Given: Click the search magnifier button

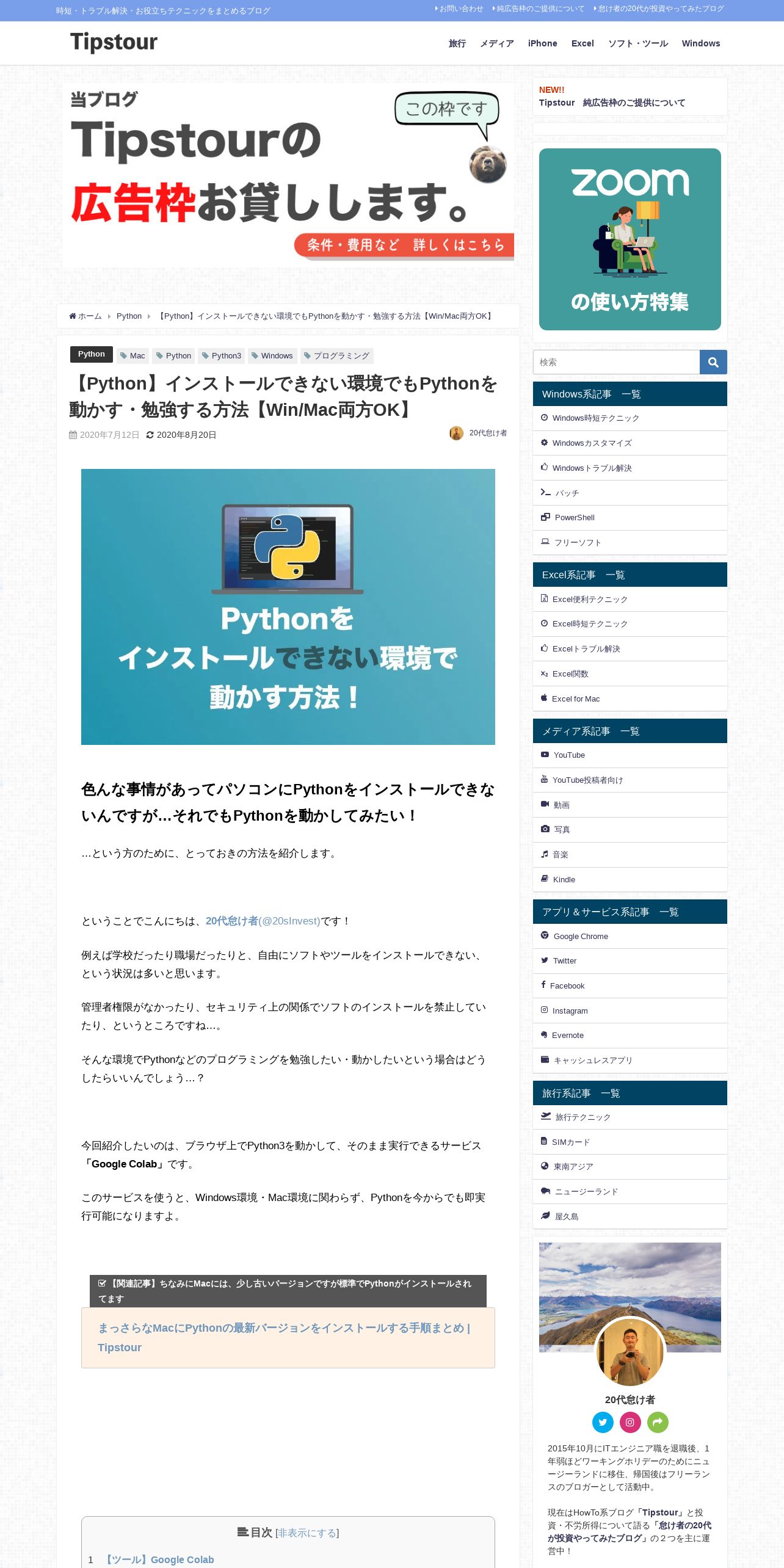Looking at the screenshot, I should click(x=713, y=362).
